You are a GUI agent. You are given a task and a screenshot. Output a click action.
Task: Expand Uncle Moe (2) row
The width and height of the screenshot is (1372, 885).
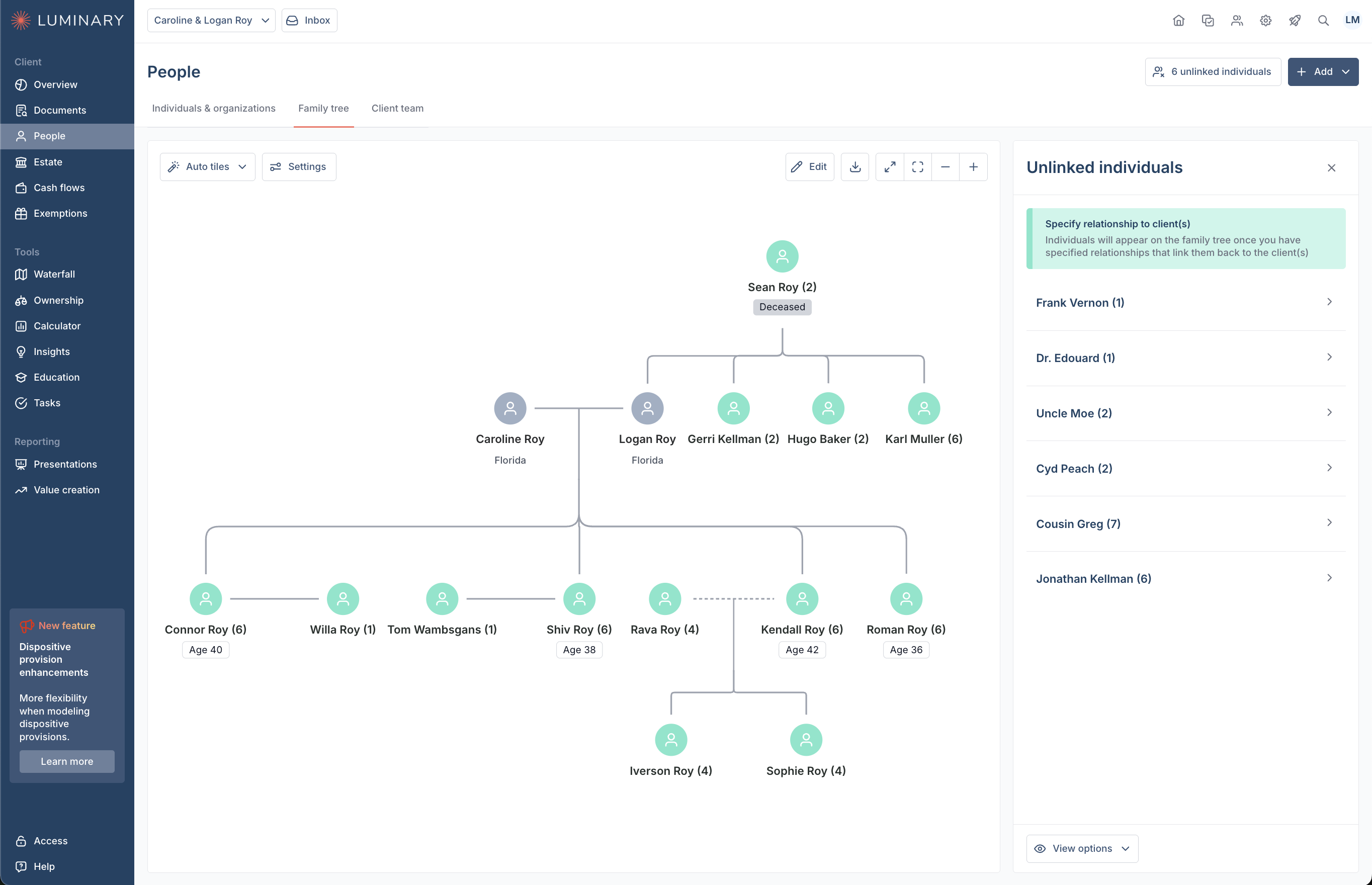click(x=1185, y=413)
